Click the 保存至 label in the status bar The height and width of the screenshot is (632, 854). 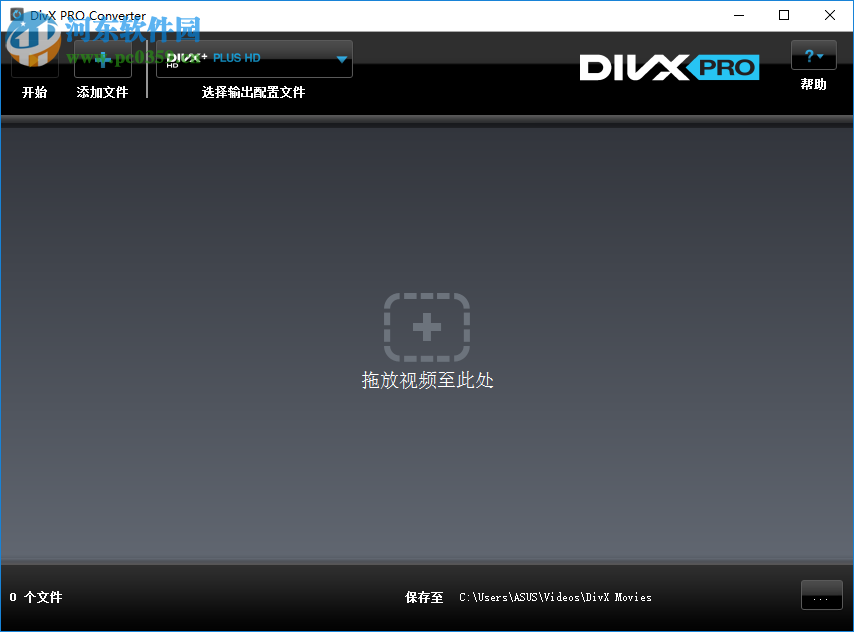[x=423, y=597]
